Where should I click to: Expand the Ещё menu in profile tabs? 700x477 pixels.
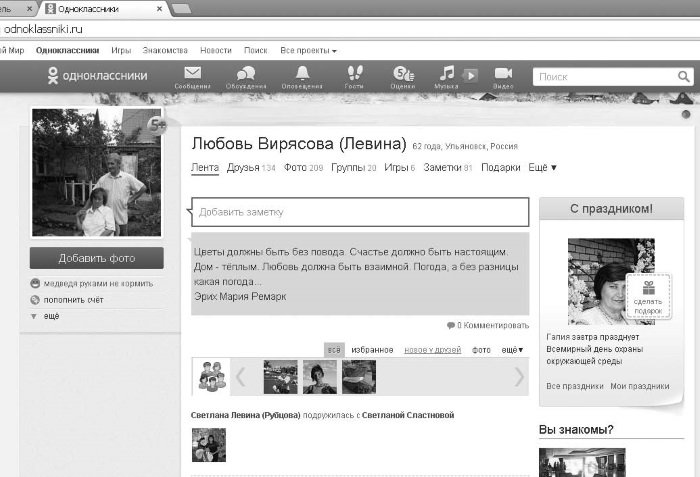tap(543, 167)
